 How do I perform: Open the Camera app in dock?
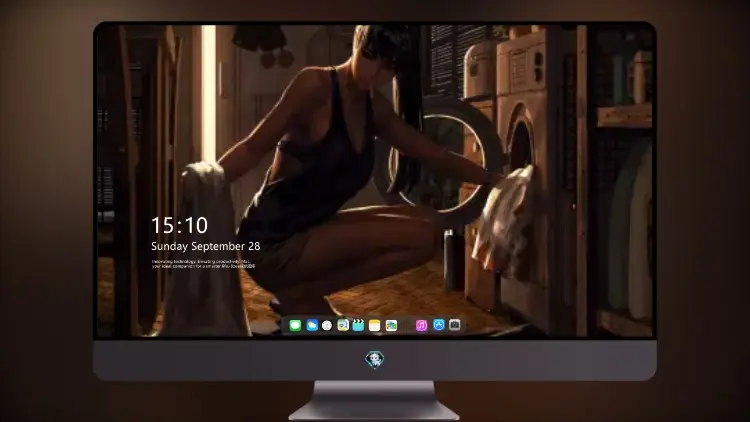(455, 325)
